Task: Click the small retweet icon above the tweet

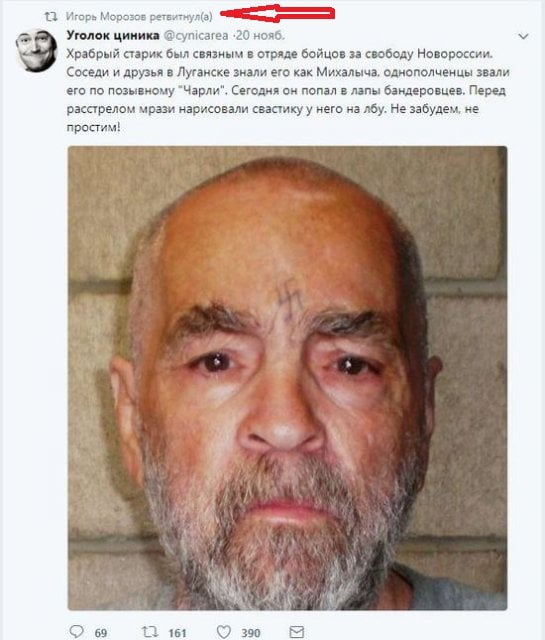Action: pos(51,17)
